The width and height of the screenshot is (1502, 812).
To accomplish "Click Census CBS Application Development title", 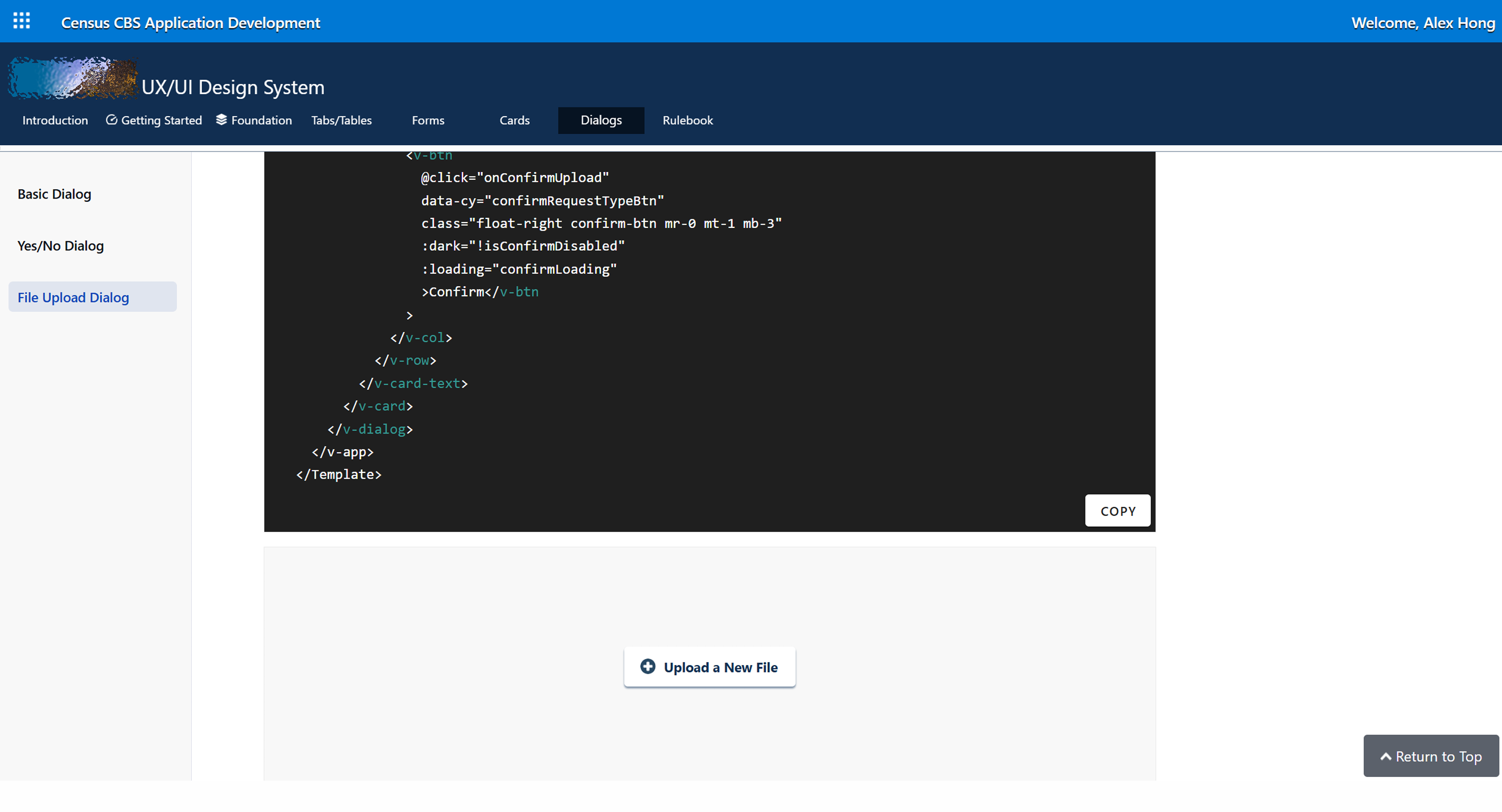I will click(x=191, y=23).
